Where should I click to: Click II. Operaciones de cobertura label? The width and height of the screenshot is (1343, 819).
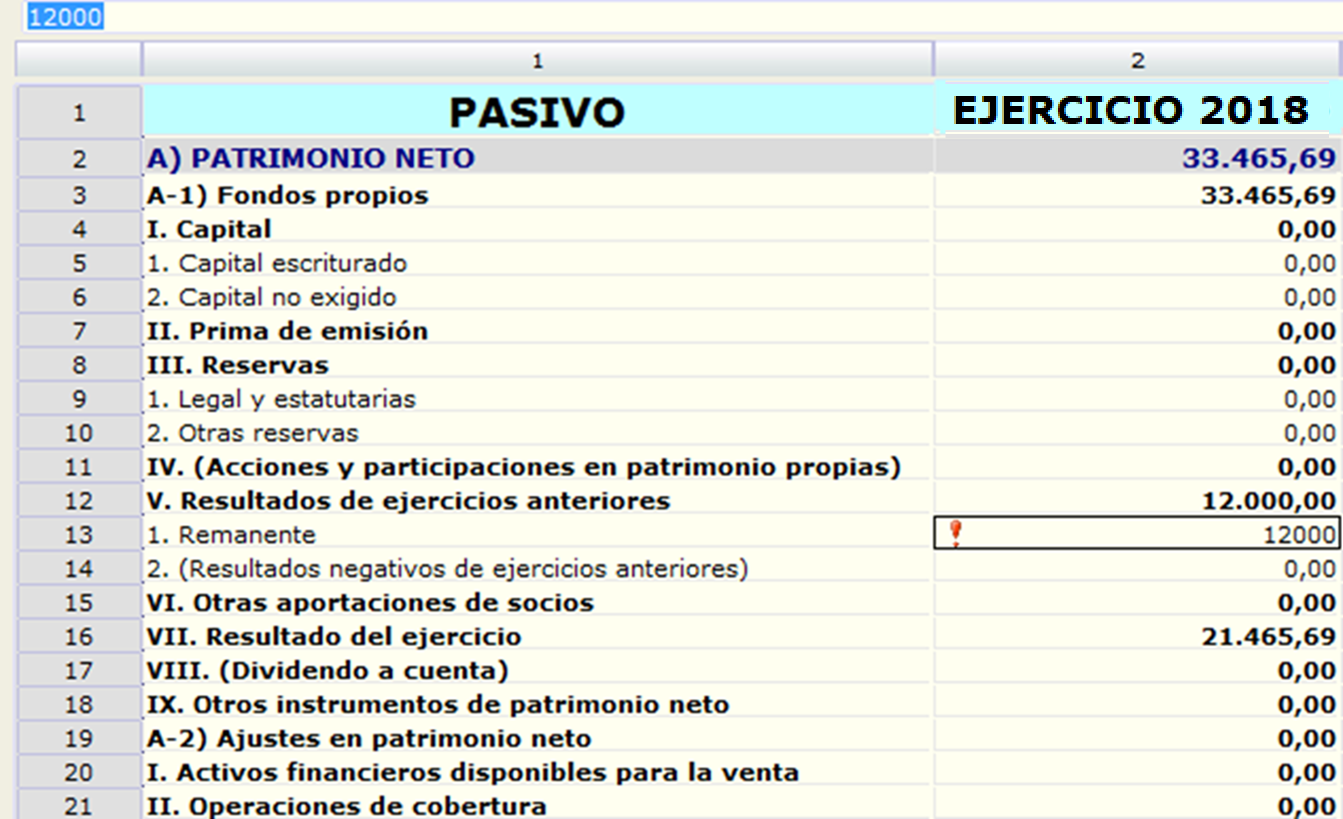point(538,806)
